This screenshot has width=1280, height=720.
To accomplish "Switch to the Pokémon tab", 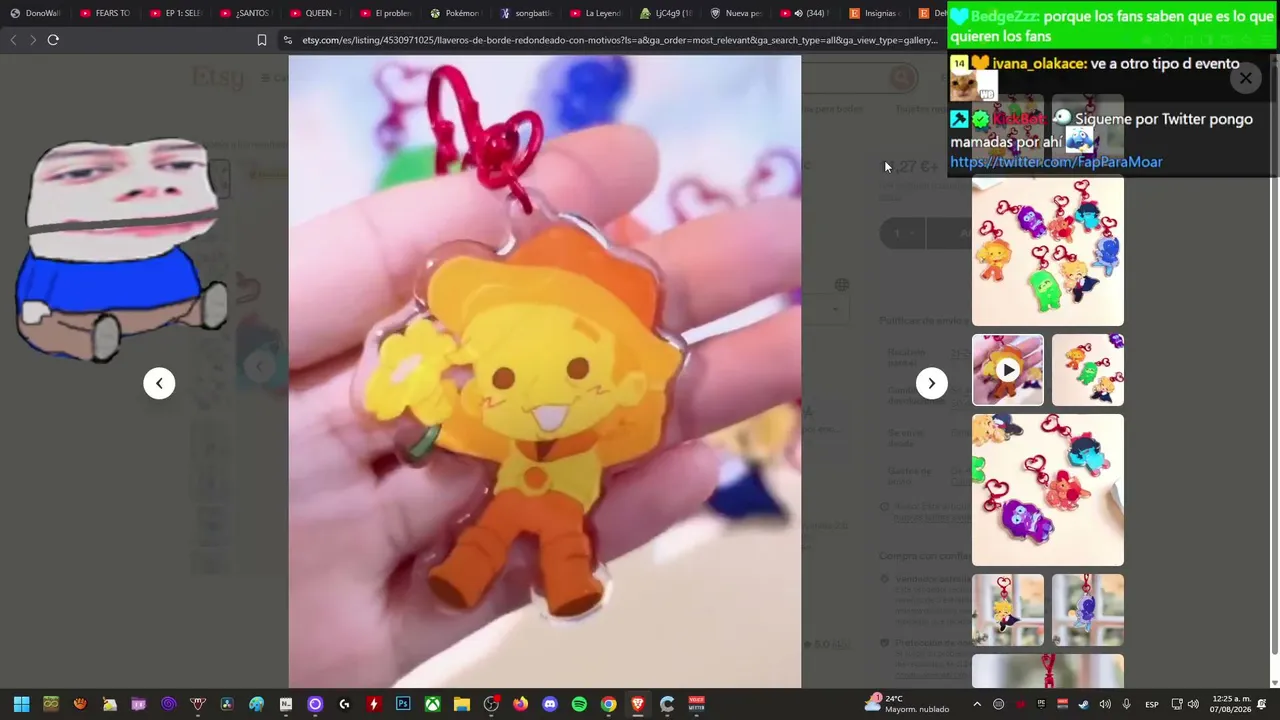I will coord(456,13).
